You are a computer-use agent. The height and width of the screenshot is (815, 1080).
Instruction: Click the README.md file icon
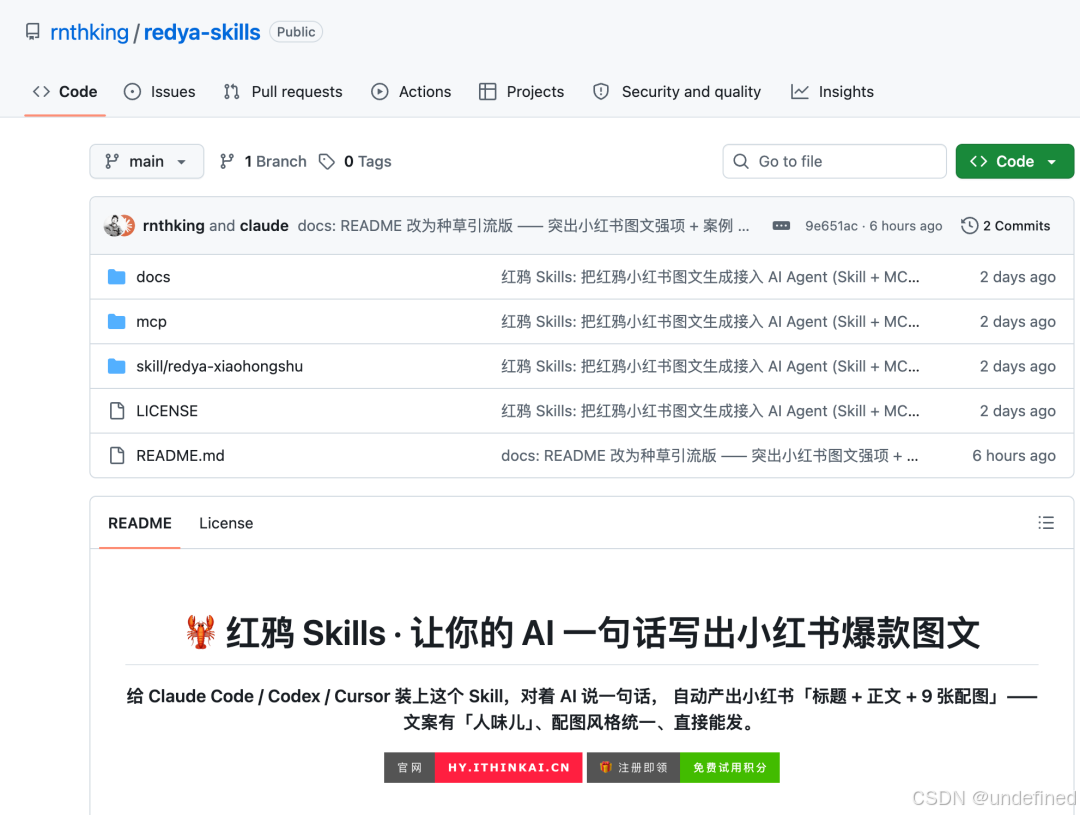(x=117, y=456)
